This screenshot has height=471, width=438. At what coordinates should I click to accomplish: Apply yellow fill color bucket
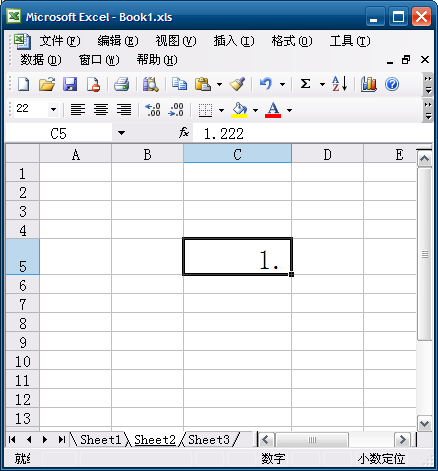coord(239,110)
